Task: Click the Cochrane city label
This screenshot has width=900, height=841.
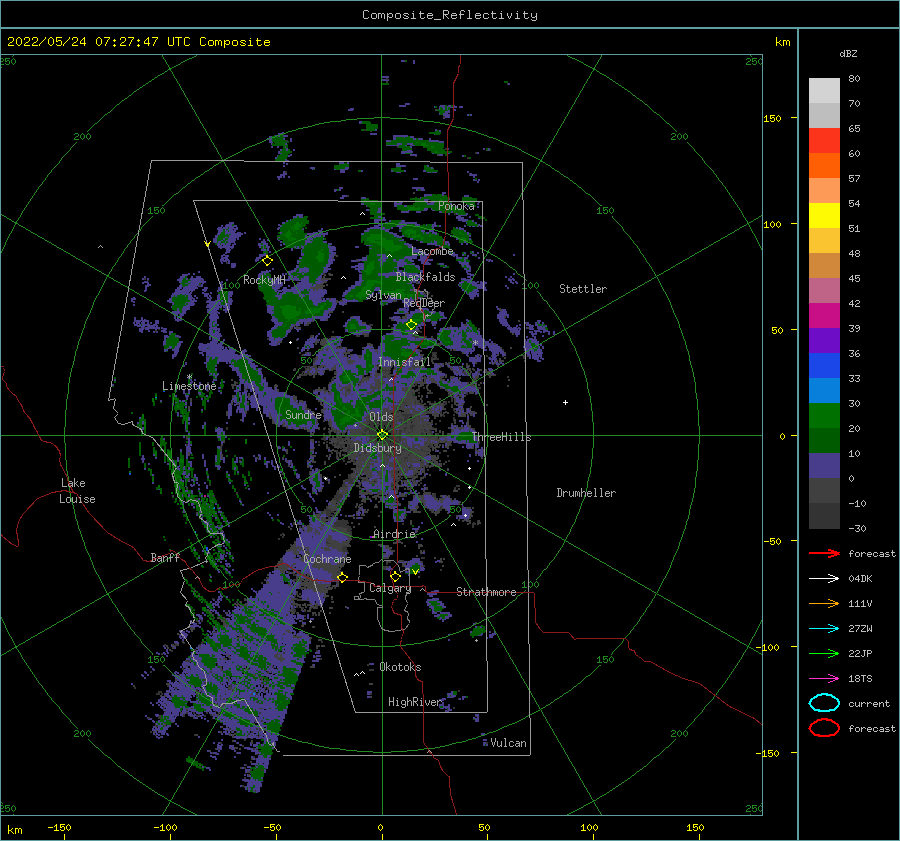Action: 327,559
